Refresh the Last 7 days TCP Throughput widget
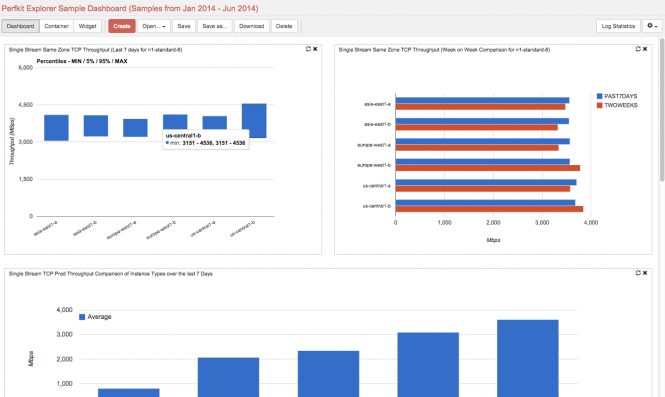665x397 pixels. tap(308, 49)
